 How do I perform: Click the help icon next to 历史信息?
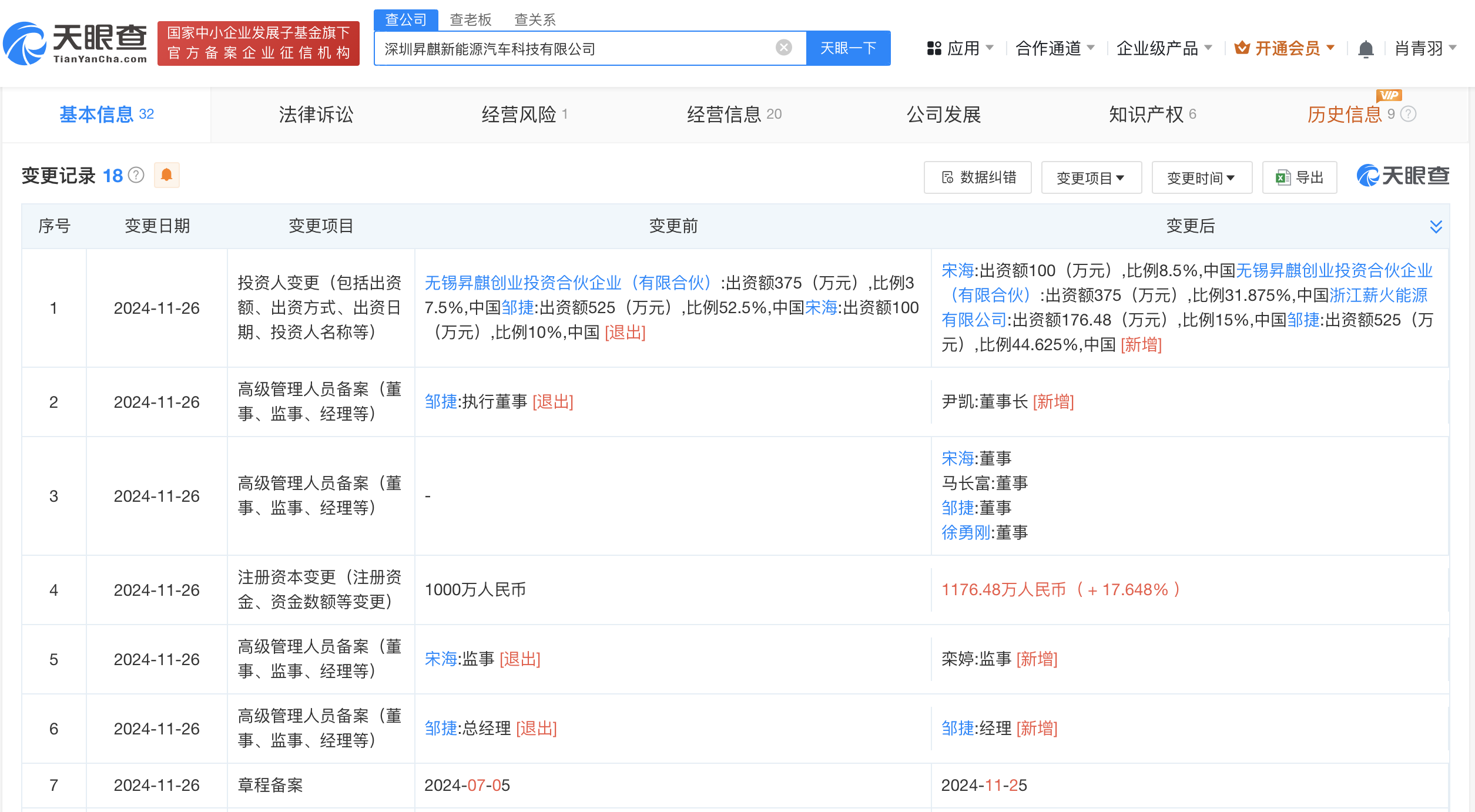1409,114
